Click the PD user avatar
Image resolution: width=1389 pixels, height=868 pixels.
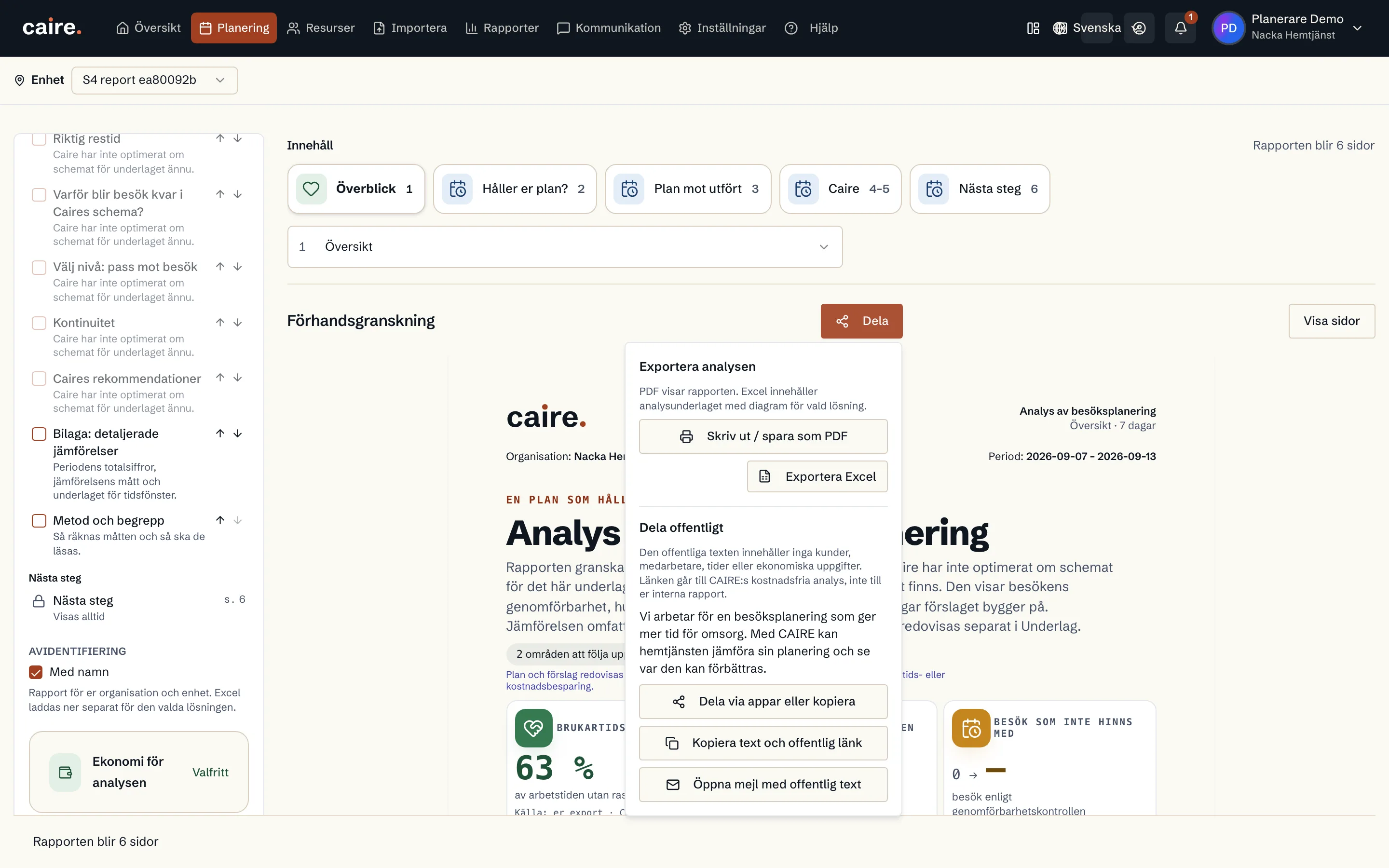pyautogui.click(x=1228, y=28)
